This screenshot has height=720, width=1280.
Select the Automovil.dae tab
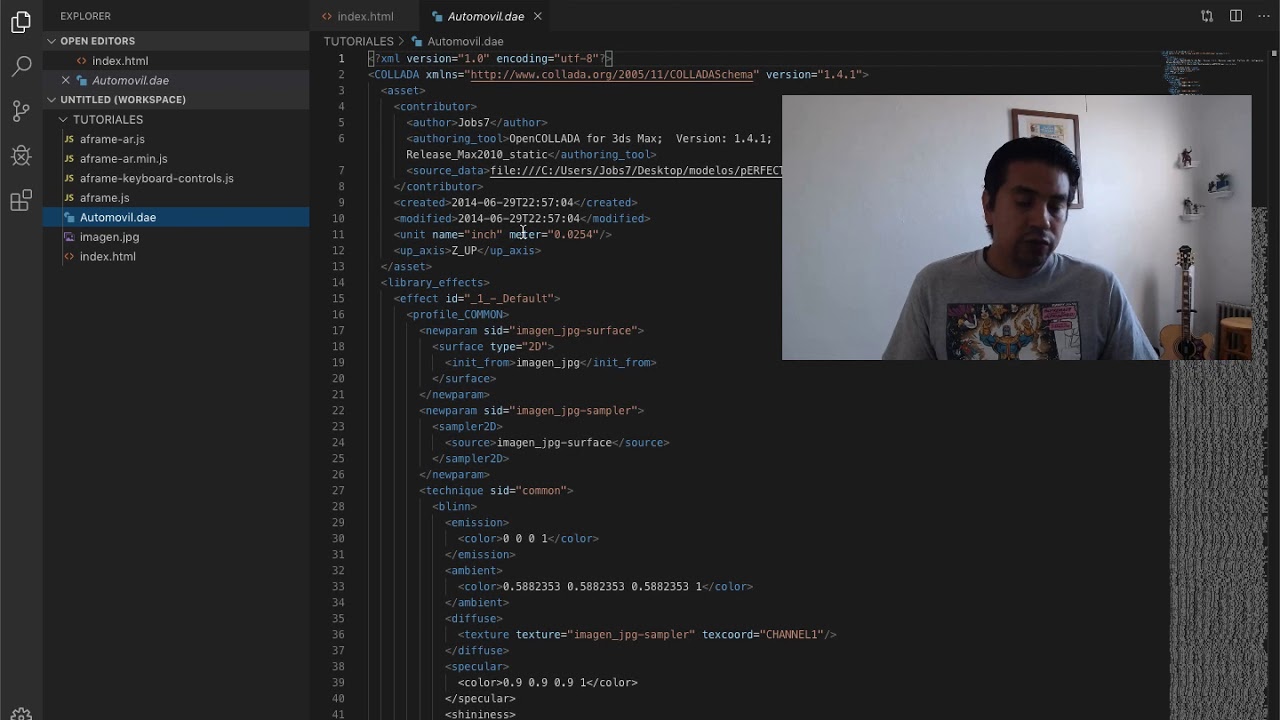[x=485, y=16]
